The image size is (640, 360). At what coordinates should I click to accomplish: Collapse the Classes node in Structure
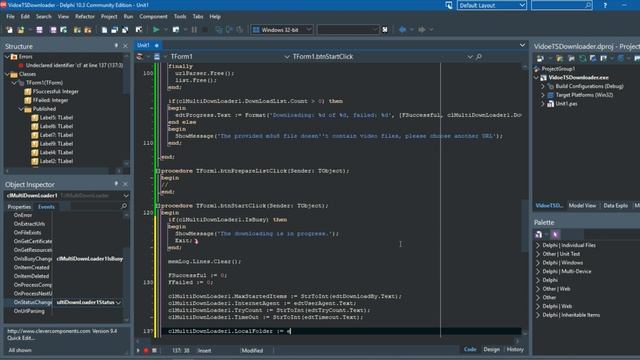tap(7, 74)
